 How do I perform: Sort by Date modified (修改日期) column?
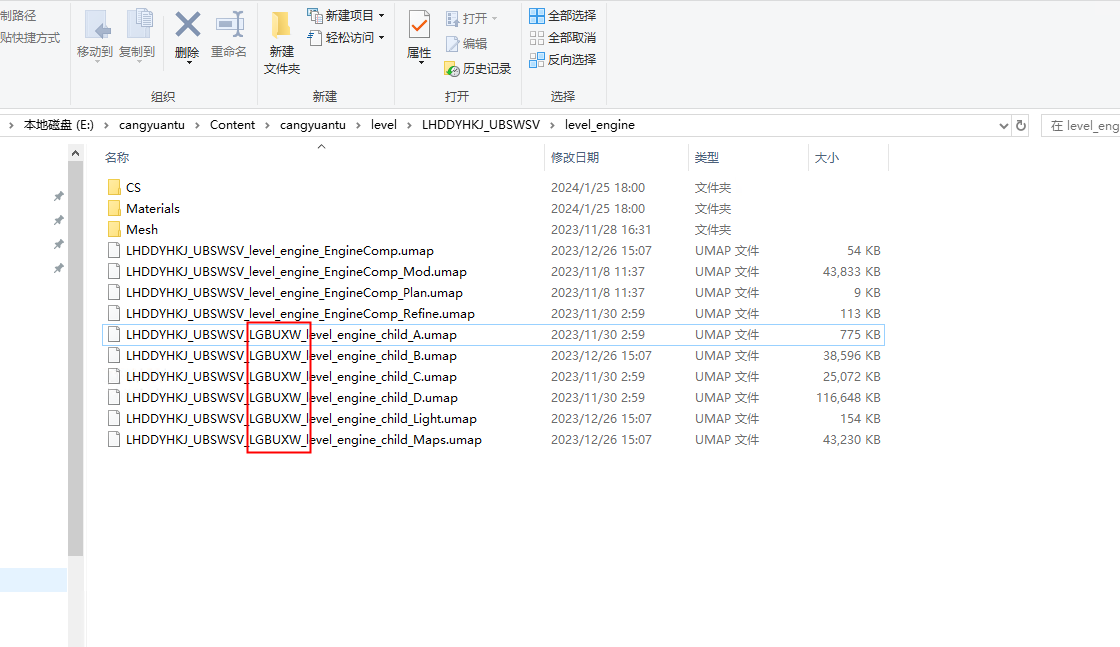point(575,157)
